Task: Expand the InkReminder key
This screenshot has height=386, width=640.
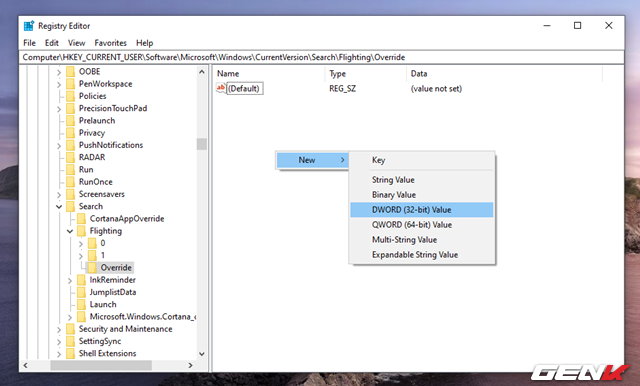Action: tap(70, 280)
